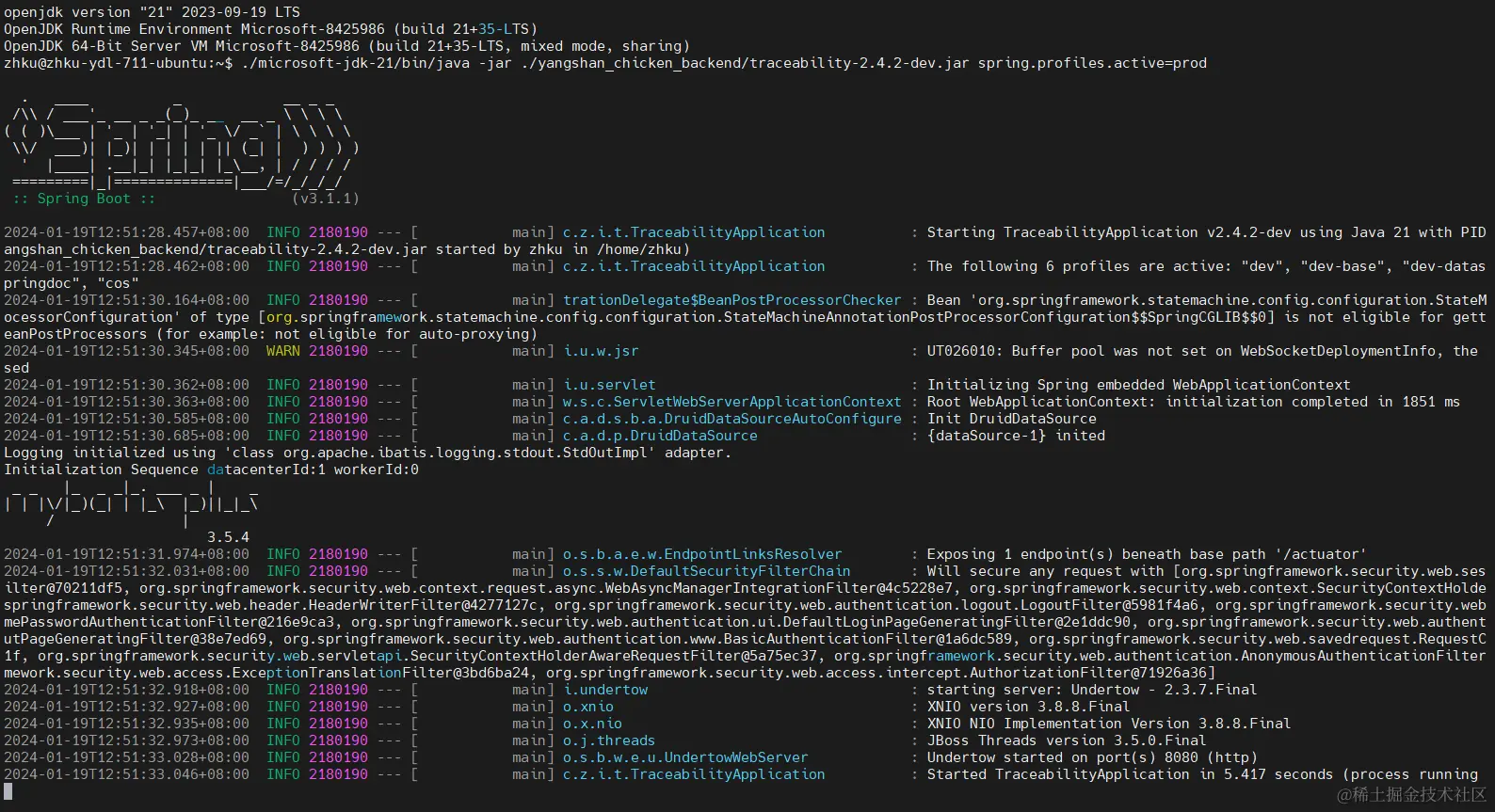
Task: Click timestamp '2024-01-19T12:51:31.974+08:00'
Action: coord(127,554)
